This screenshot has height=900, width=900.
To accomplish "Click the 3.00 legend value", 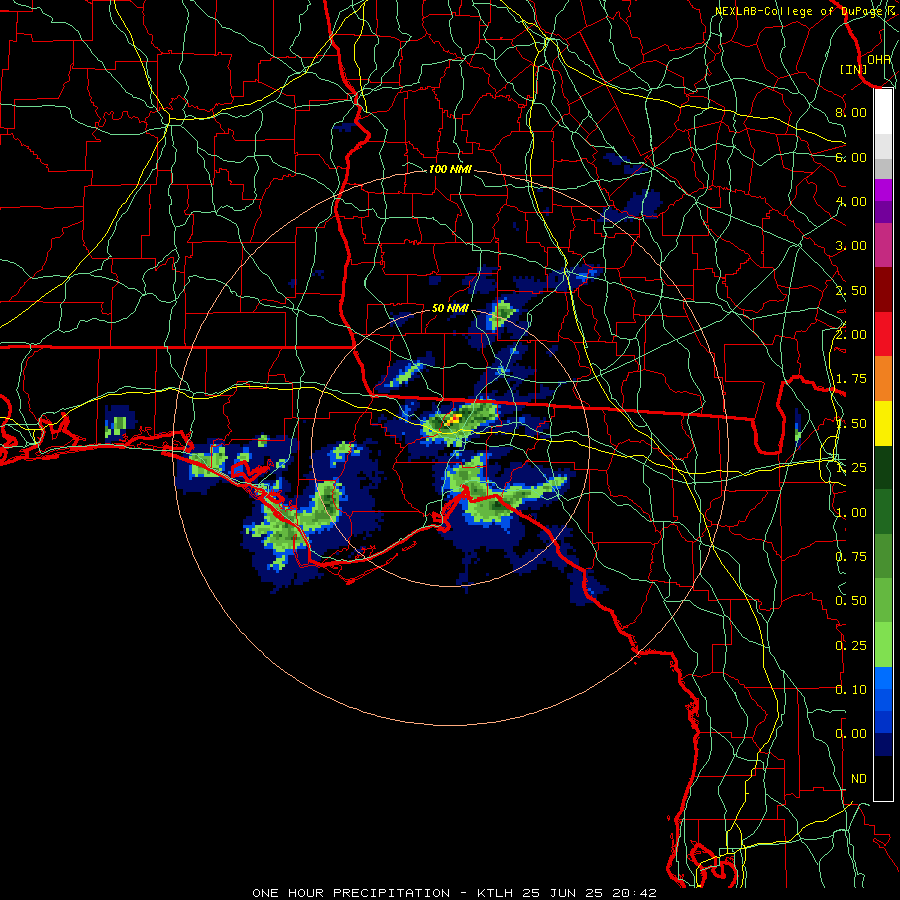I will coord(851,246).
